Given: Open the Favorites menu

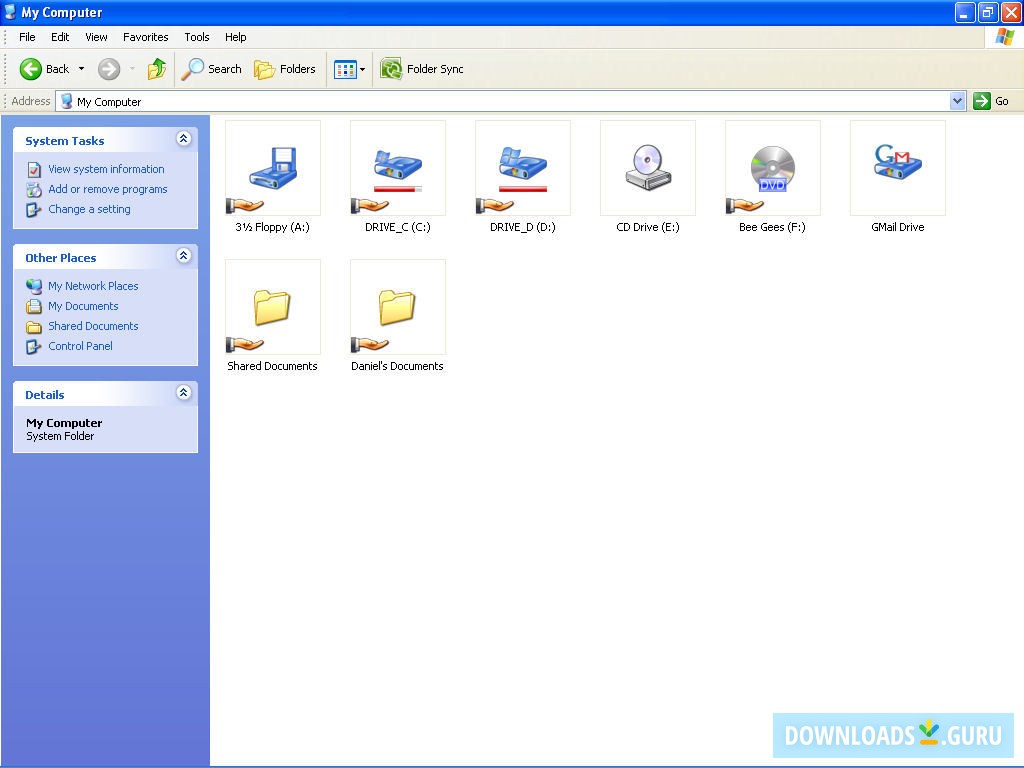Looking at the screenshot, I should (x=145, y=37).
